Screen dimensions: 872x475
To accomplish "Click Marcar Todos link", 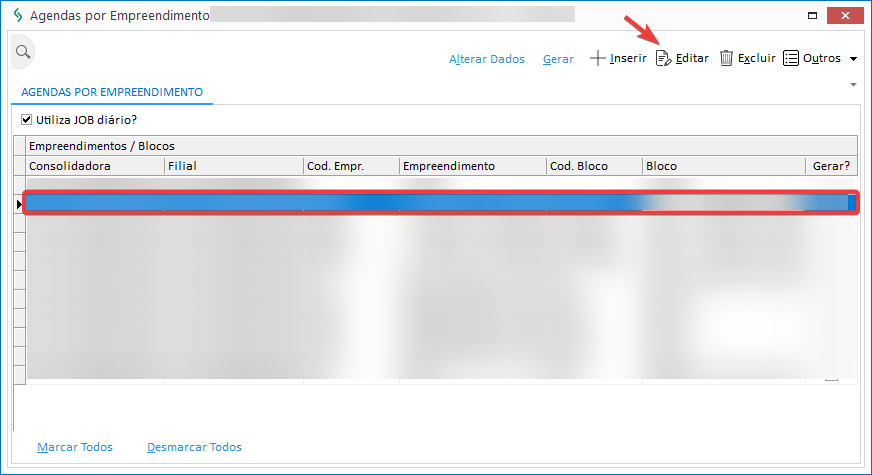I will click(75, 447).
